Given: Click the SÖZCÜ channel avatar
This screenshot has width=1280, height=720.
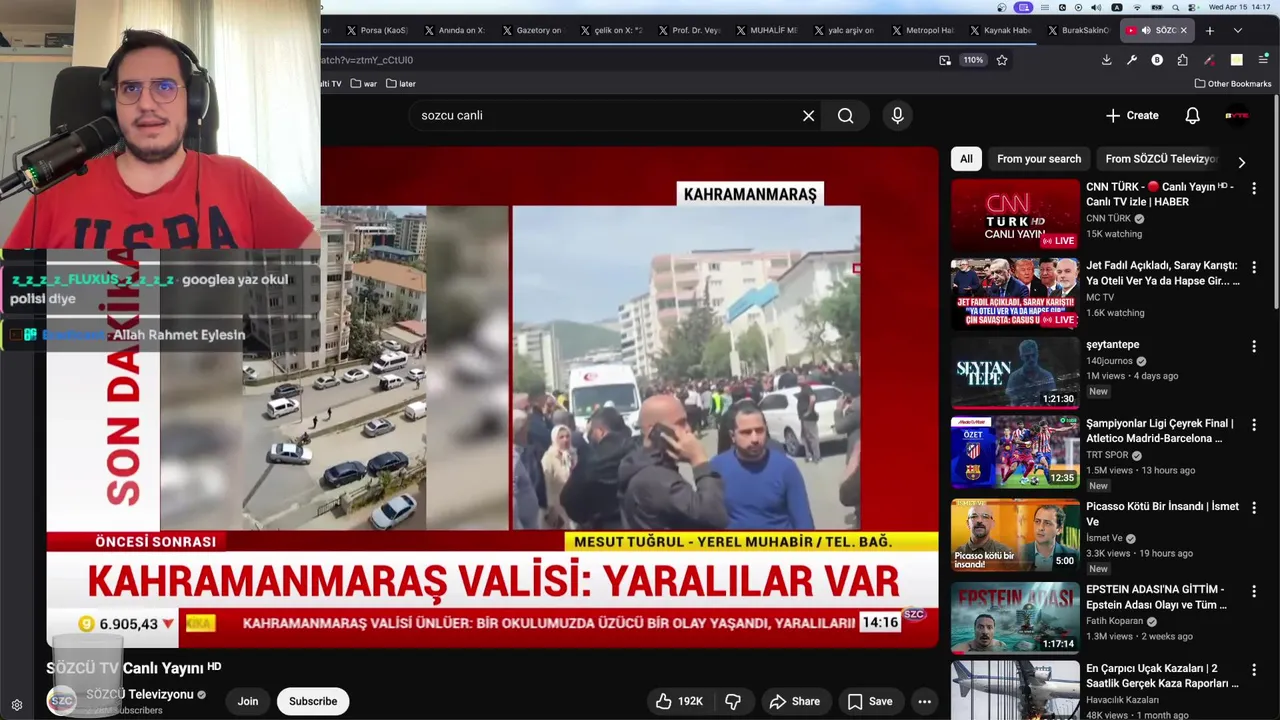Looking at the screenshot, I should click(x=62, y=701).
